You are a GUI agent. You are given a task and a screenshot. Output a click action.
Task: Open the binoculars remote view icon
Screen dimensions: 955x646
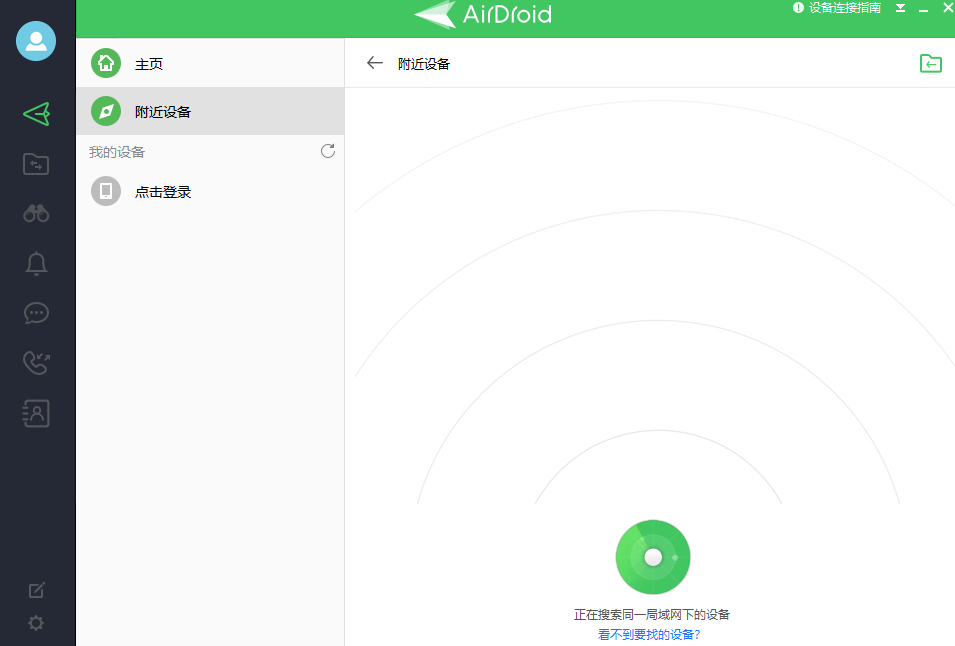tap(36, 214)
